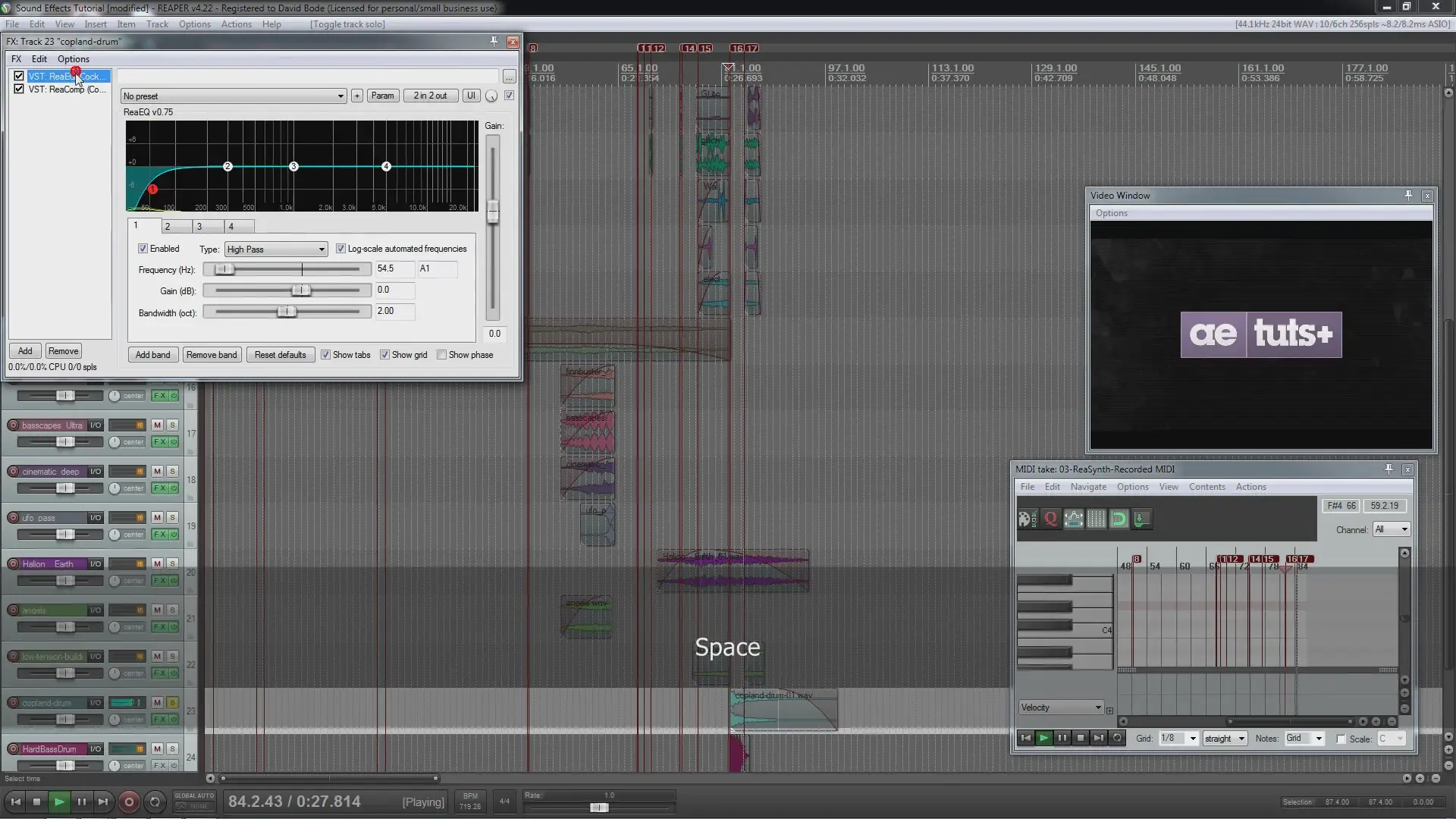Toggle repeat in main transport

coord(155,802)
